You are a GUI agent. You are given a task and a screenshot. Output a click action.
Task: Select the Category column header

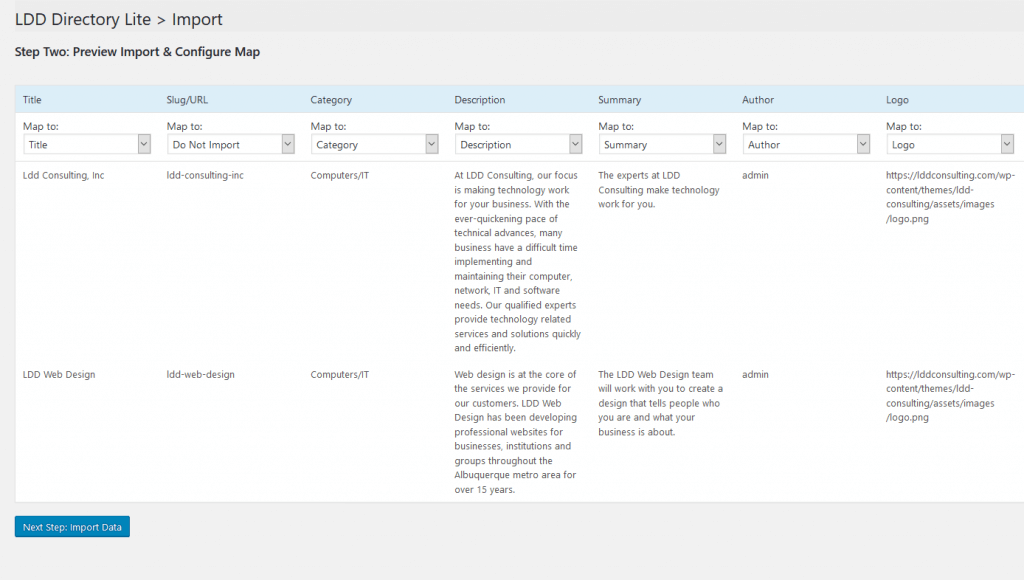[x=331, y=99]
